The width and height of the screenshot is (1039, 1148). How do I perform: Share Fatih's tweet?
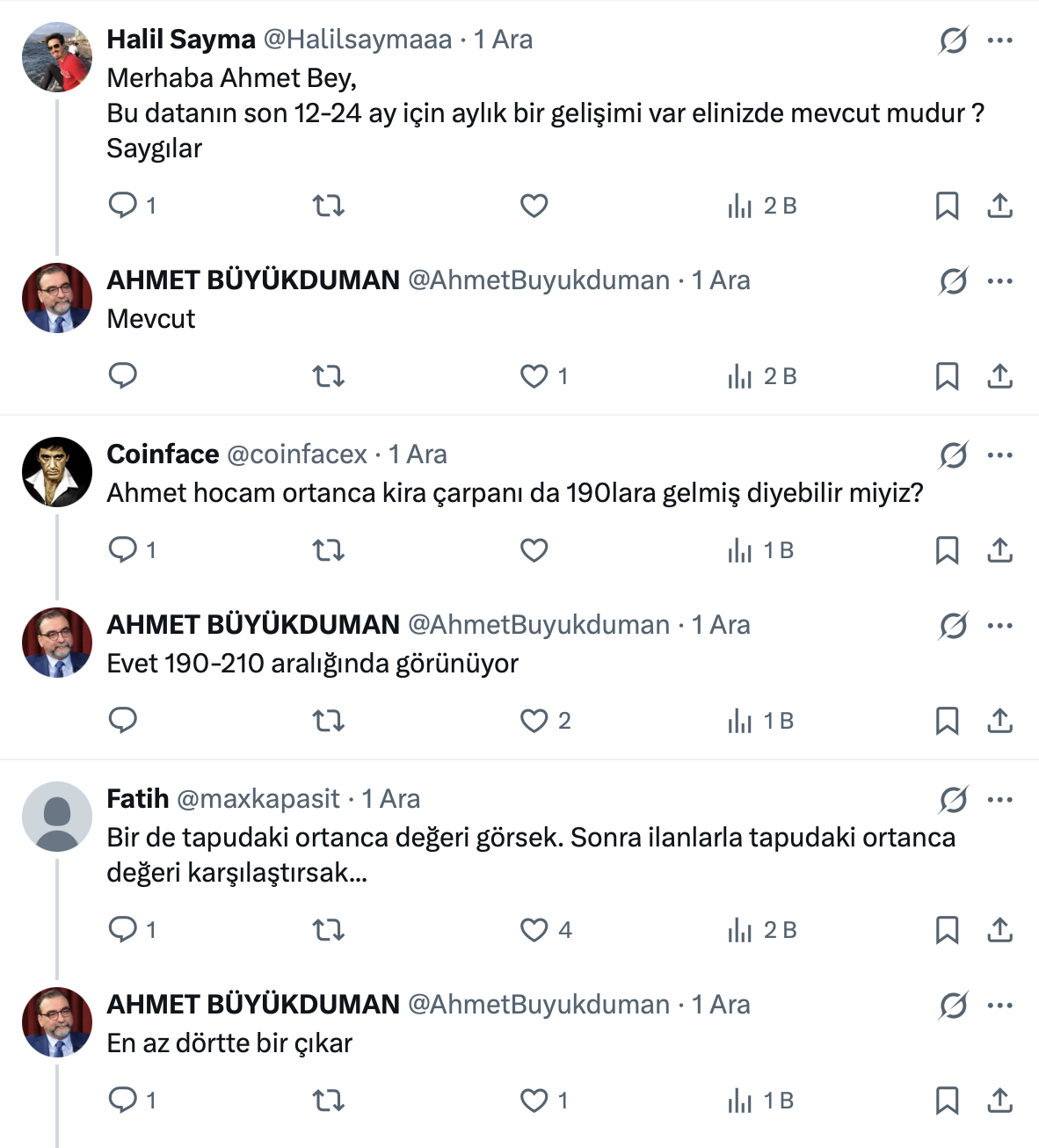coord(999,930)
